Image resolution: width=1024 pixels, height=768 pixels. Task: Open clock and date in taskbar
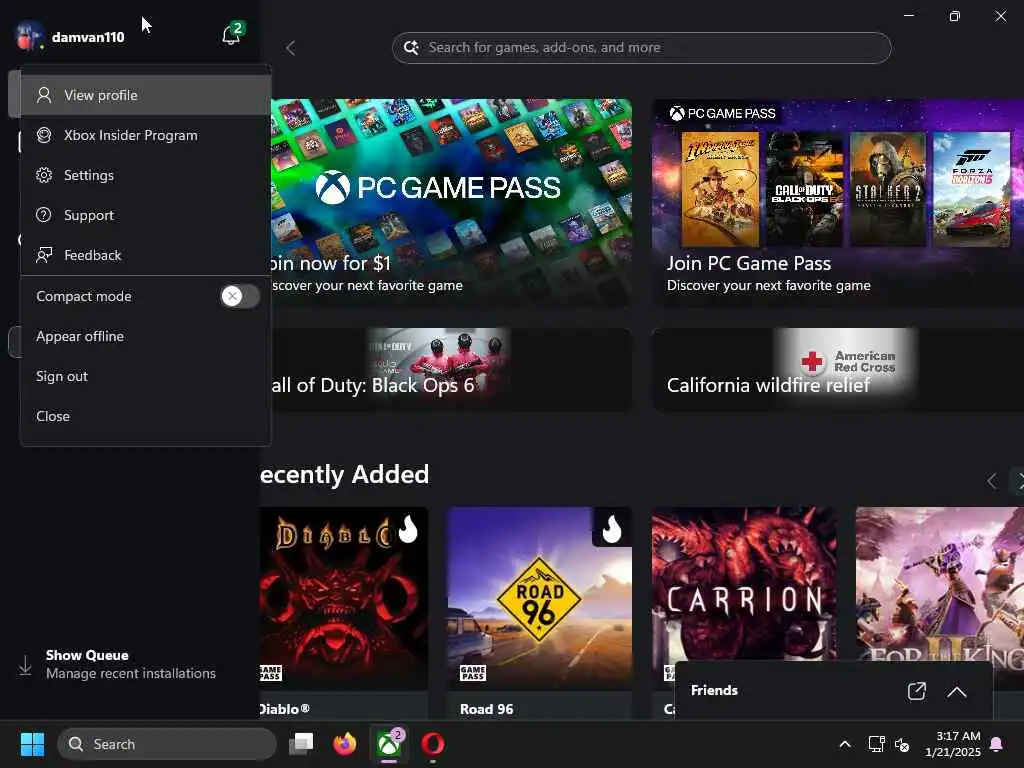953,744
